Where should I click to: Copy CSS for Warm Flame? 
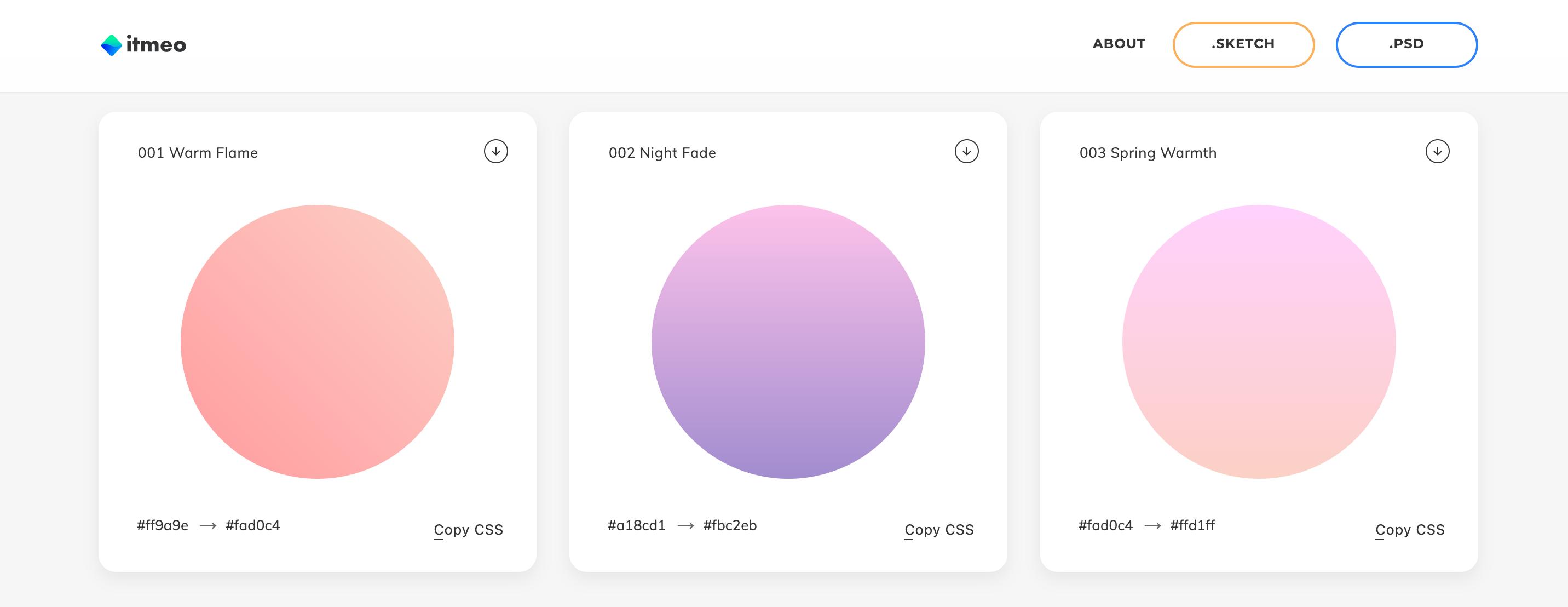coord(468,530)
